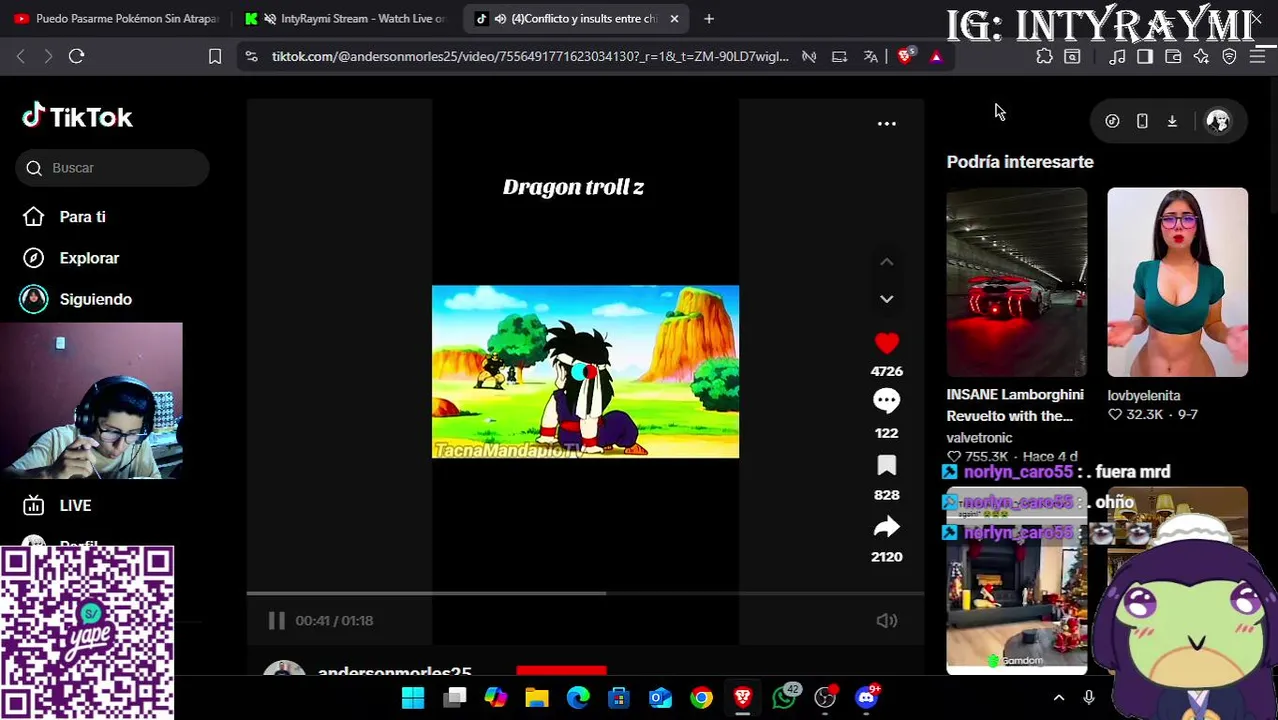Click the TikTok logo
1278x720 pixels.
click(78, 117)
